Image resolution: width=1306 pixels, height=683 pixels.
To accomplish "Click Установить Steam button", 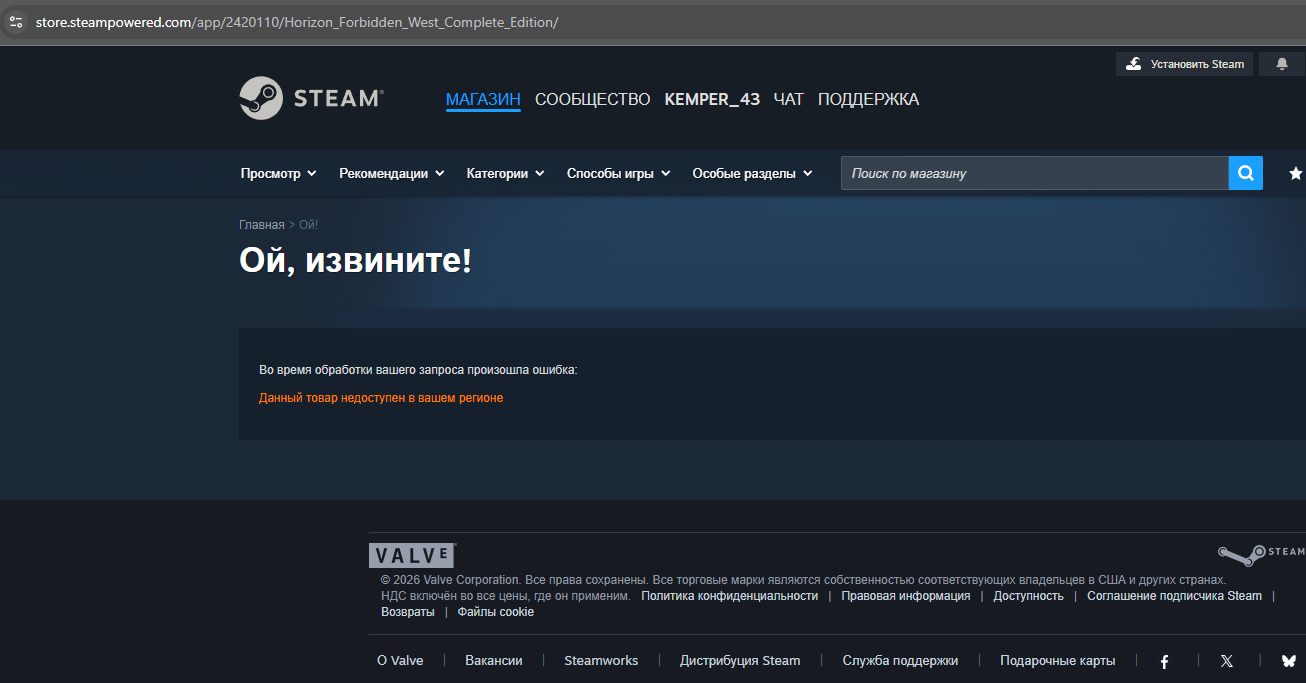I will click(x=1184, y=64).
